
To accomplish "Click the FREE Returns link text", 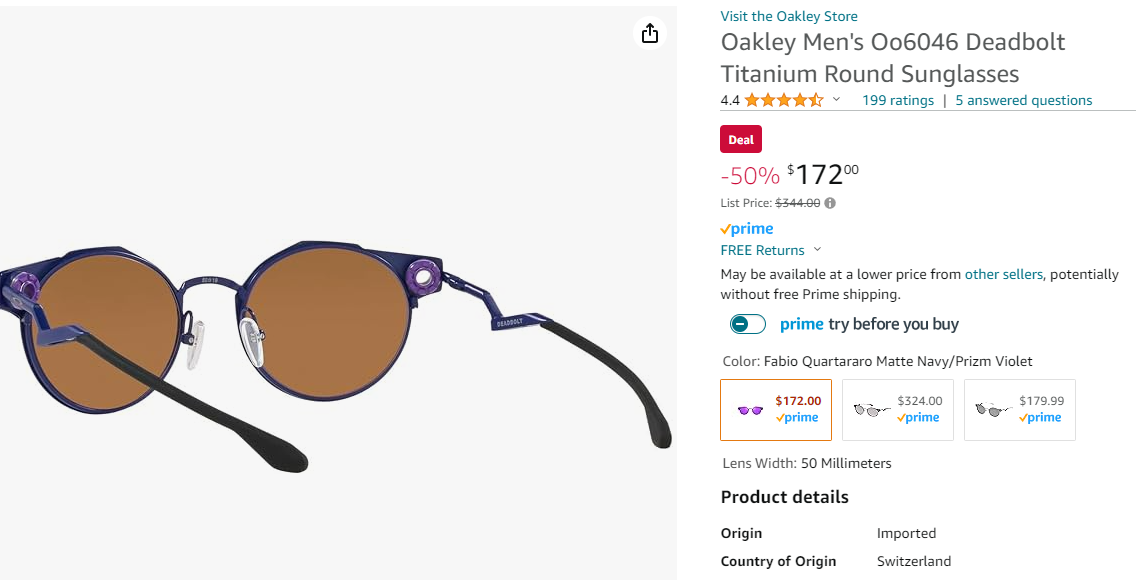I will coord(762,250).
